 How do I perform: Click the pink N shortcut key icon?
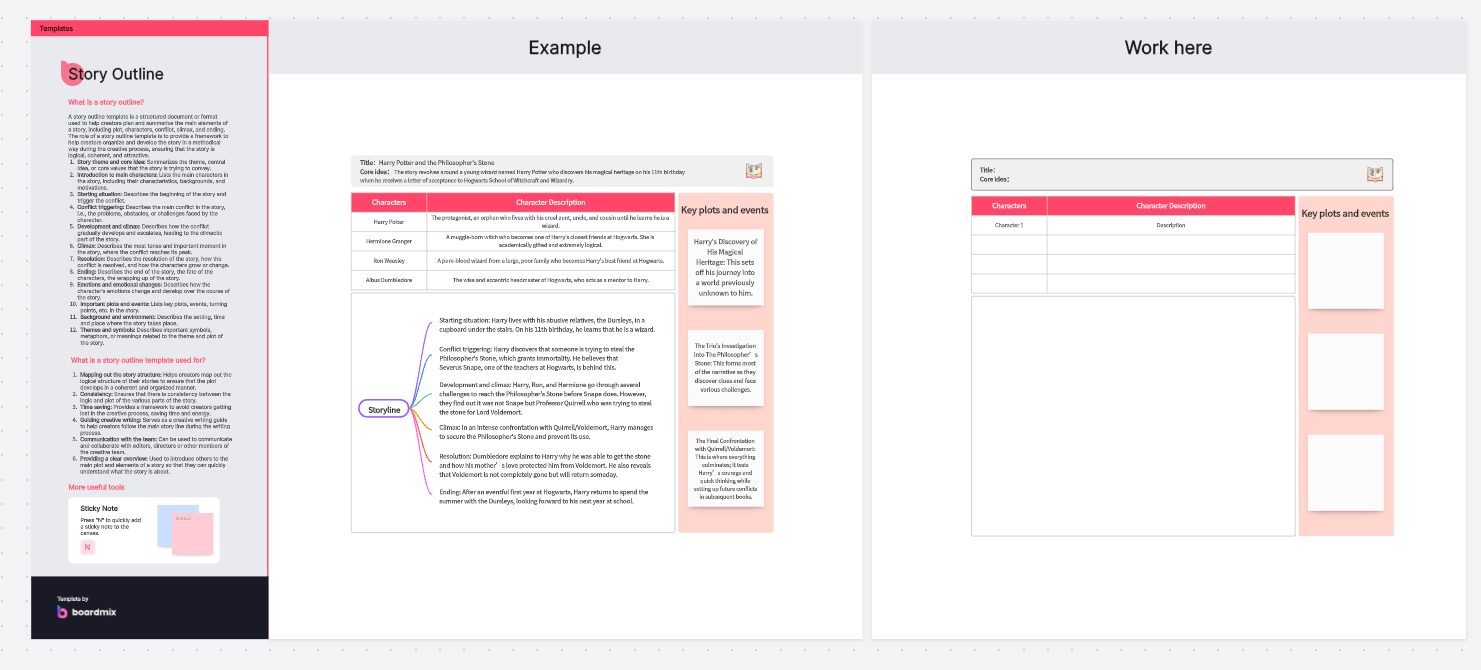coord(87,547)
